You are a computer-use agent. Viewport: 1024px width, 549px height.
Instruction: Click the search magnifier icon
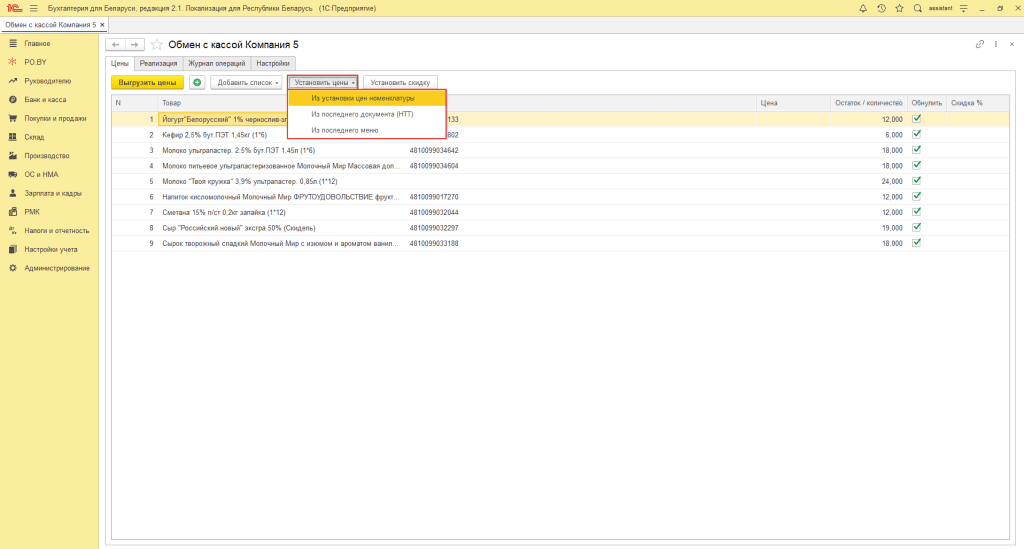point(918,8)
